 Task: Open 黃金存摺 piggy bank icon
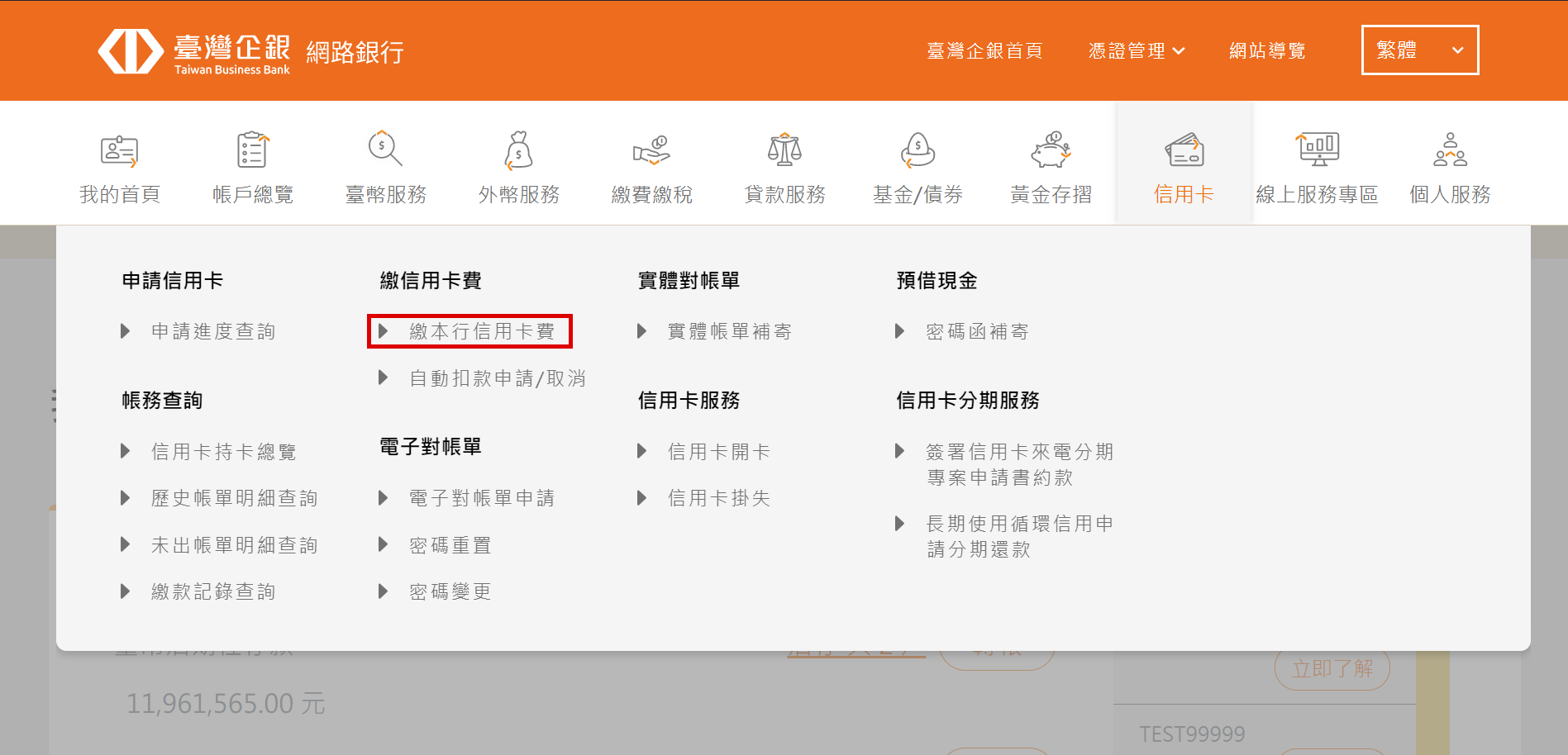point(1051,150)
